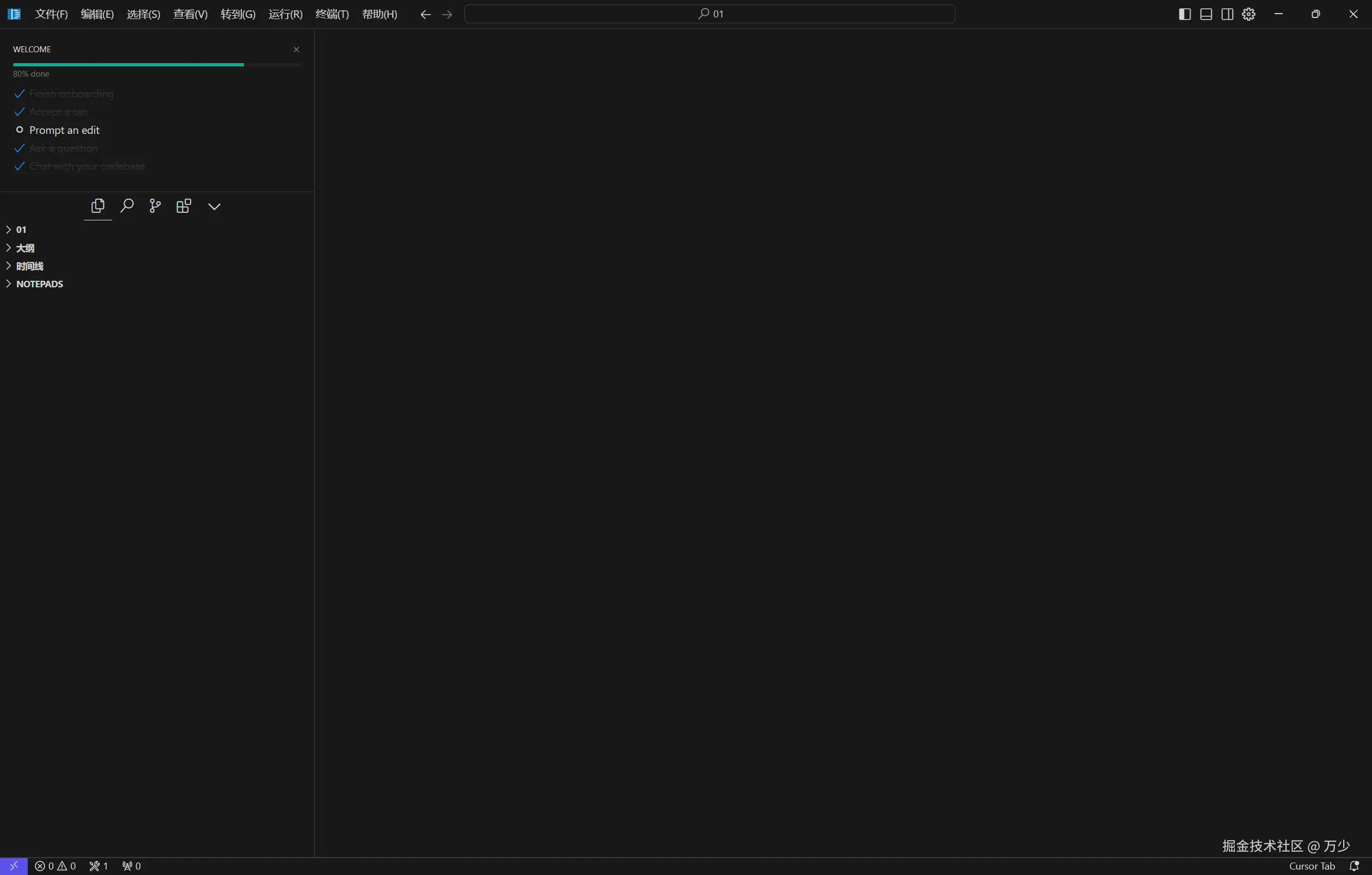Image resolution: width=1372 pixels, height=875 pixels.
Task: Toggle the bottom panel visibility
Action: pyautogui.click(x=1205, y=14)
